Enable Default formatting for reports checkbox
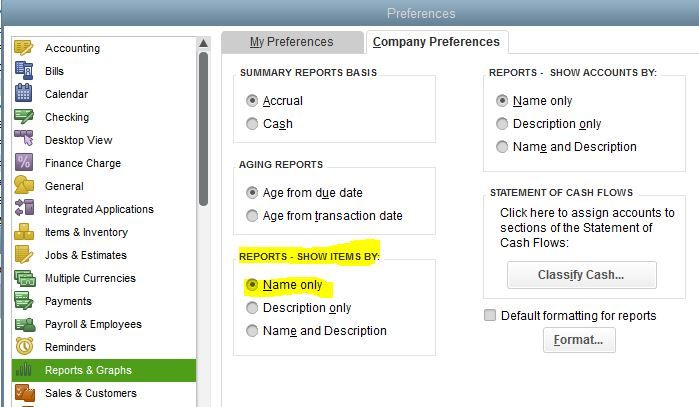 490,316
